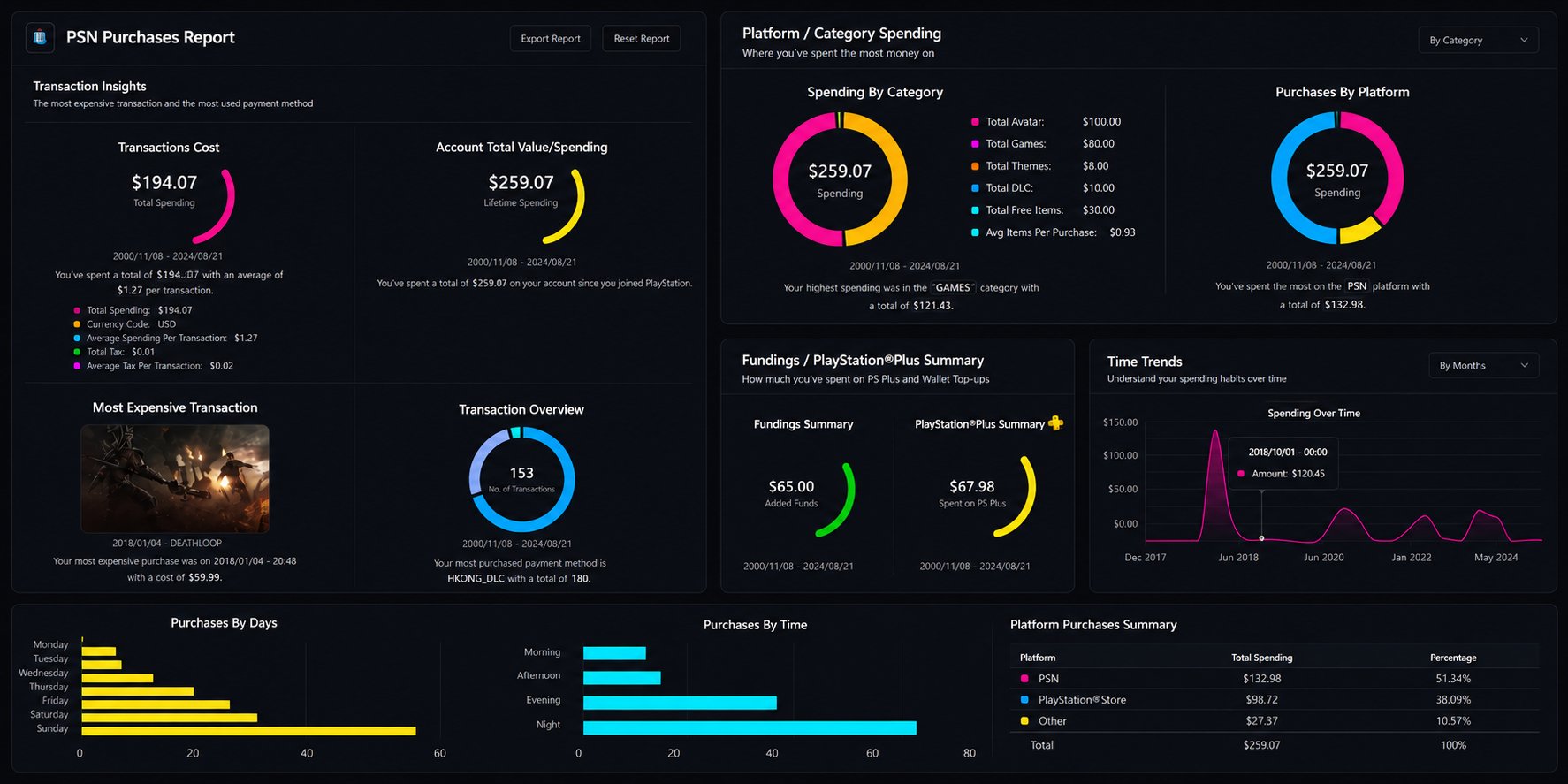Click the Total Games legend color dot
The width and height of the screenshot is (1568, 784).
[975, 144]
